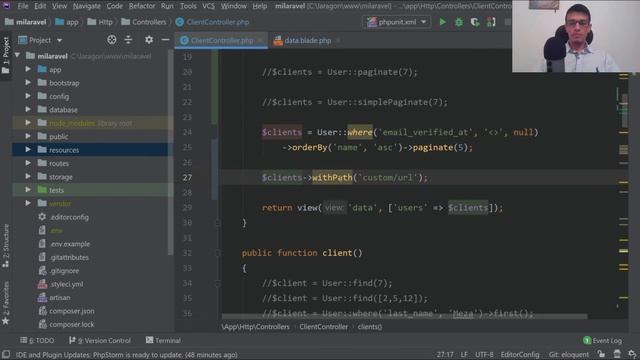This screenshot has width=640, height=360.
Task: Expand the public folder
Action: [x=28, y=136]
